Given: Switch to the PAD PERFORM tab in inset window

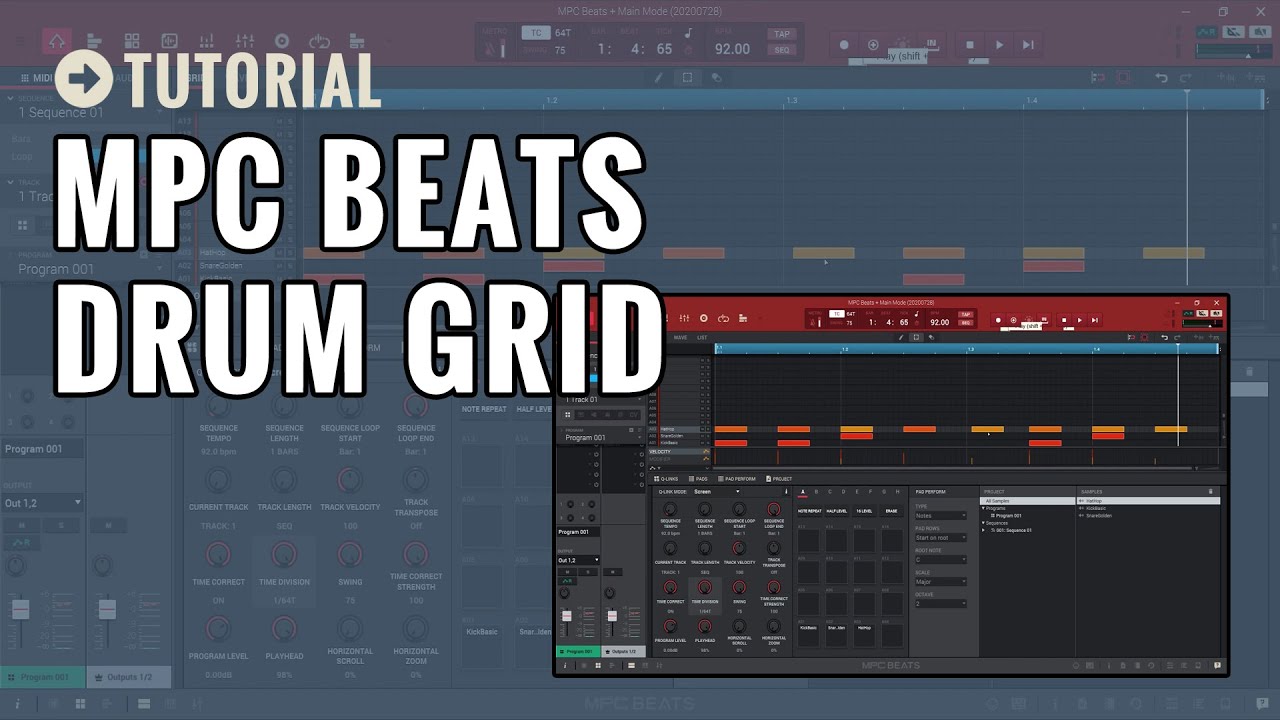Looking at the screenshot, I should (x=737, y=479).
